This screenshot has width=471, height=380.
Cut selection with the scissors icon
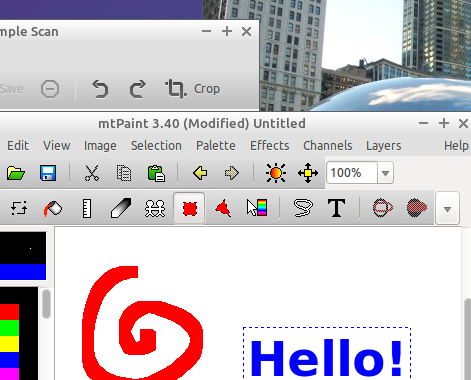click(x=92, y=173)
